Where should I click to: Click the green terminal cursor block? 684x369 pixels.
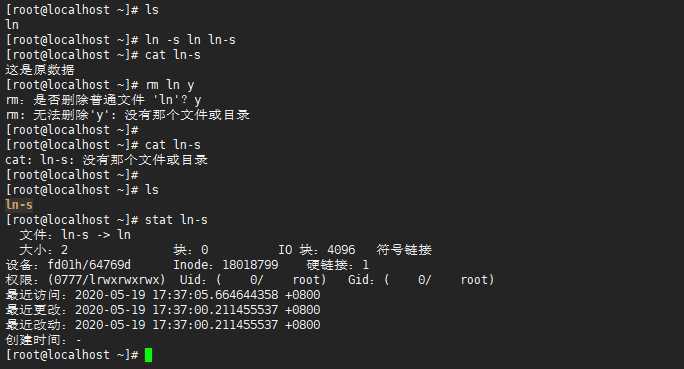coord(148,355)
